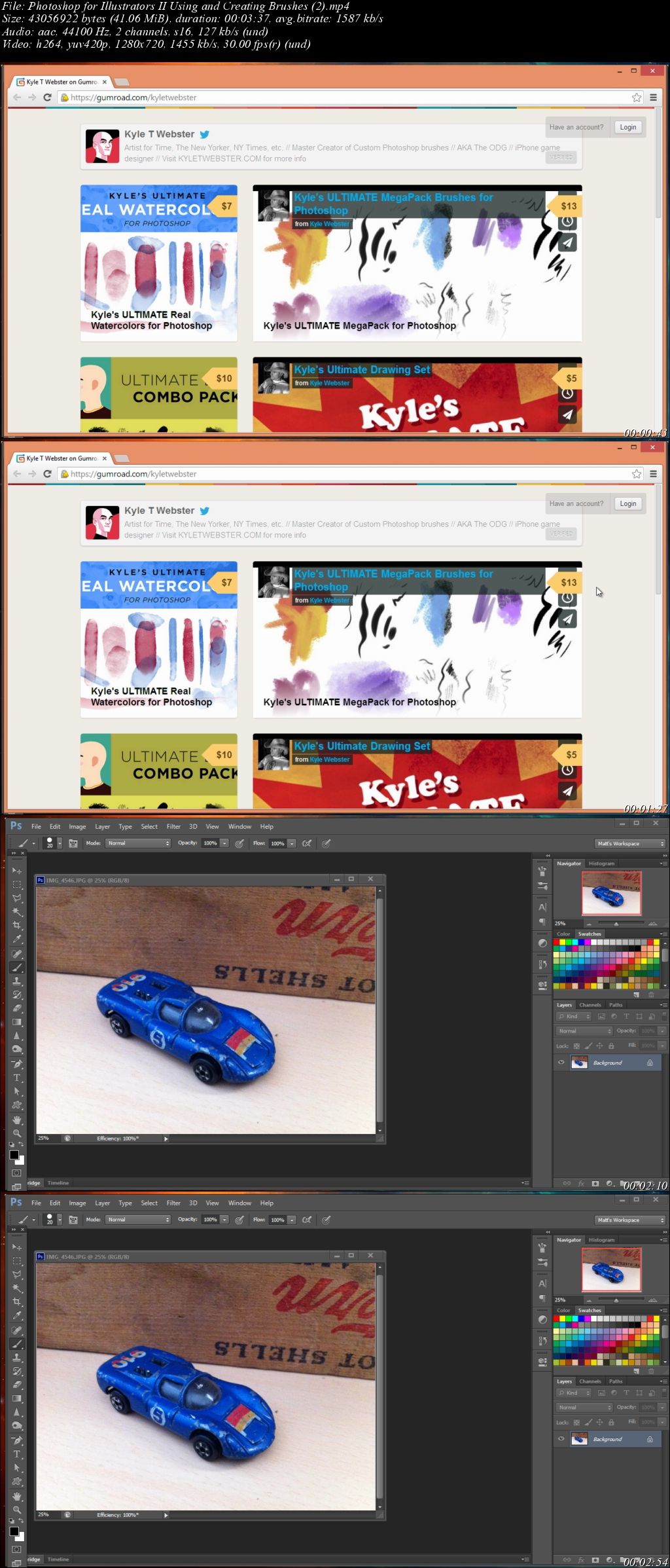
Task: In the 00:02:10 frame, open the brush Mode dropdown
Action: (x=138, y=843)
